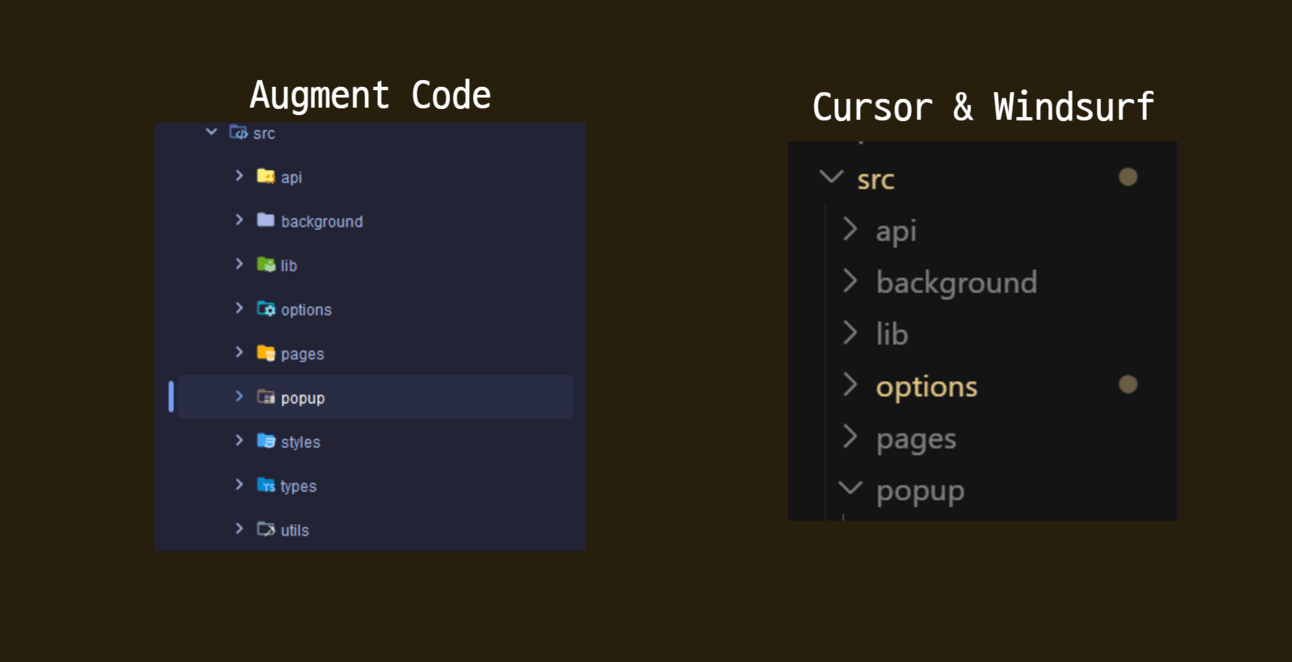This screenshot has height=662, width=1292.
Task: Expand the types chevron in Augment Code tree
Action: point(239,484)
